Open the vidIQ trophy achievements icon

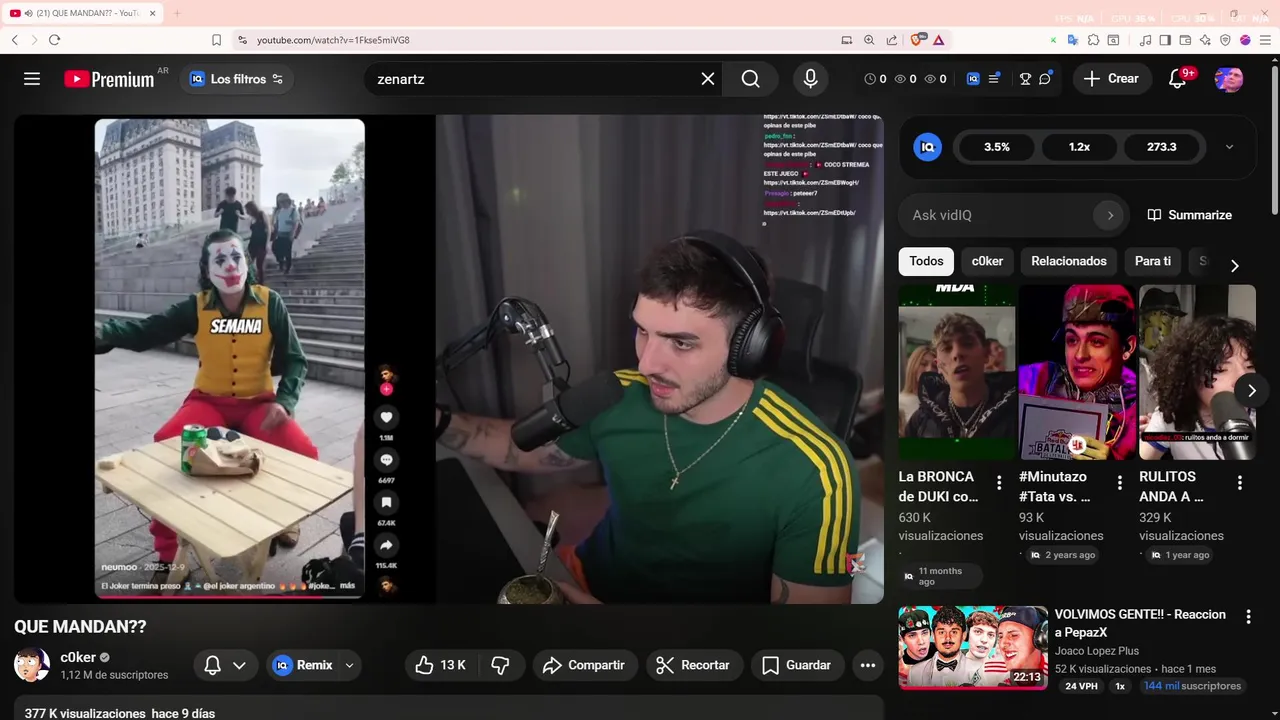(x=1025, y=79)
